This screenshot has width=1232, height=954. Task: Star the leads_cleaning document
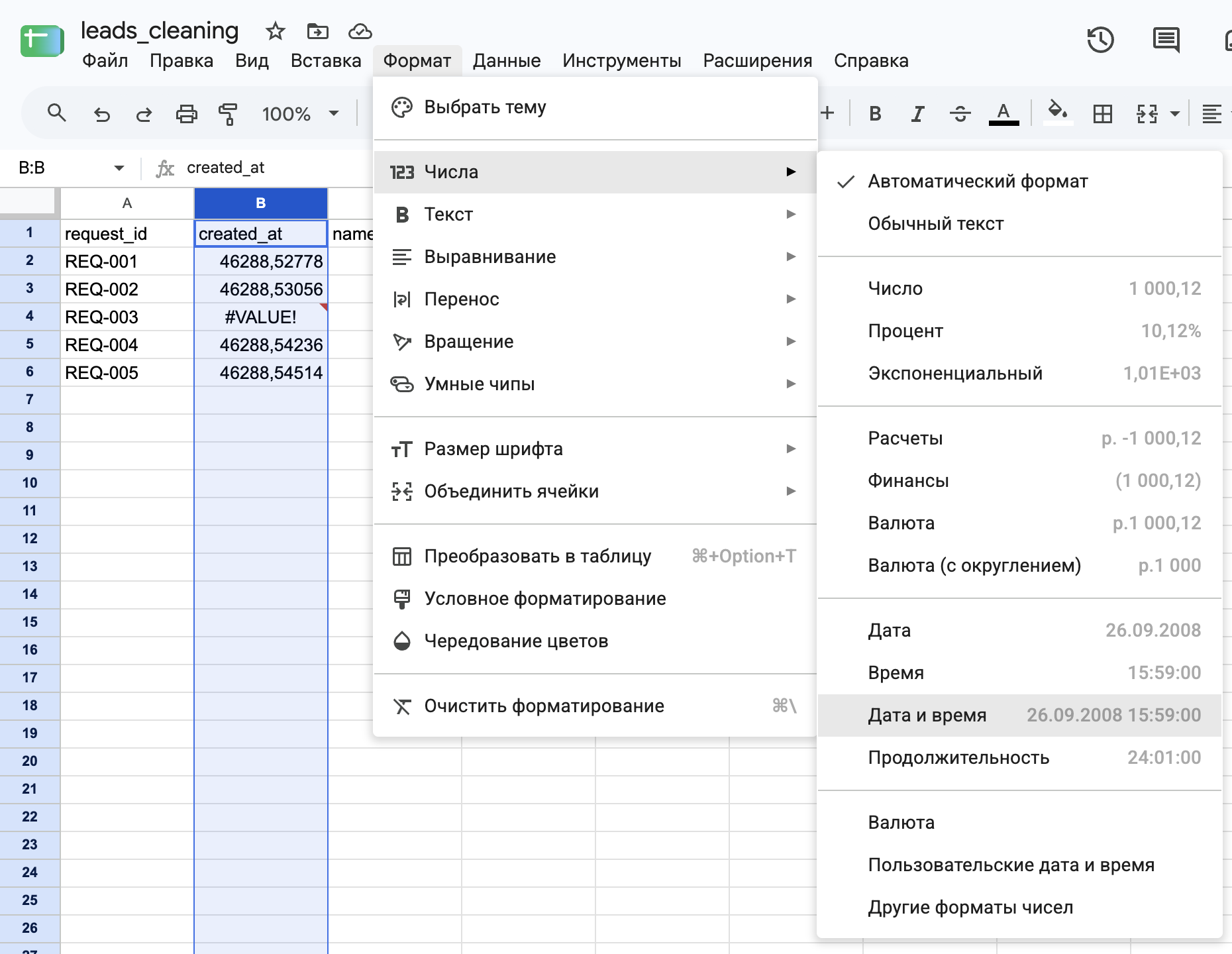(x=275, y=30)
